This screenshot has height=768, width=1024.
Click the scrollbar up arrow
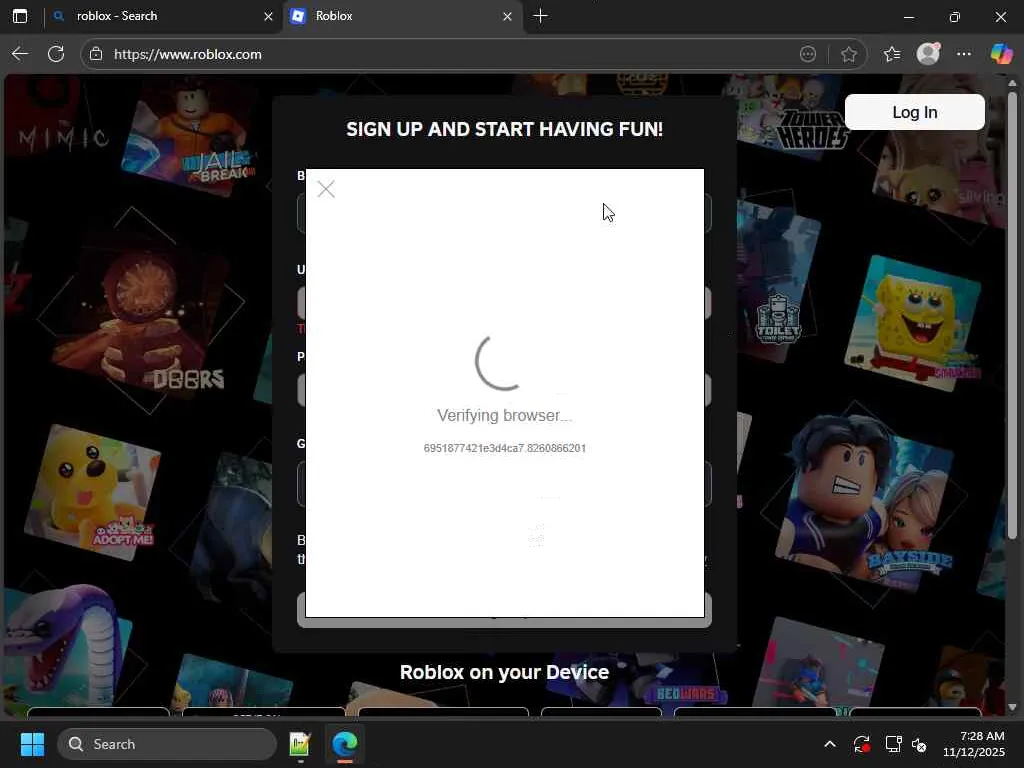click(x=1012, y=82)
